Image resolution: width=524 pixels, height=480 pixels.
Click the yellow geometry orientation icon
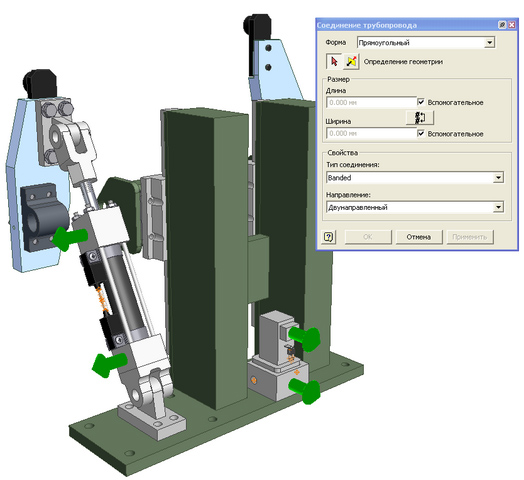(x=351, y=62)
